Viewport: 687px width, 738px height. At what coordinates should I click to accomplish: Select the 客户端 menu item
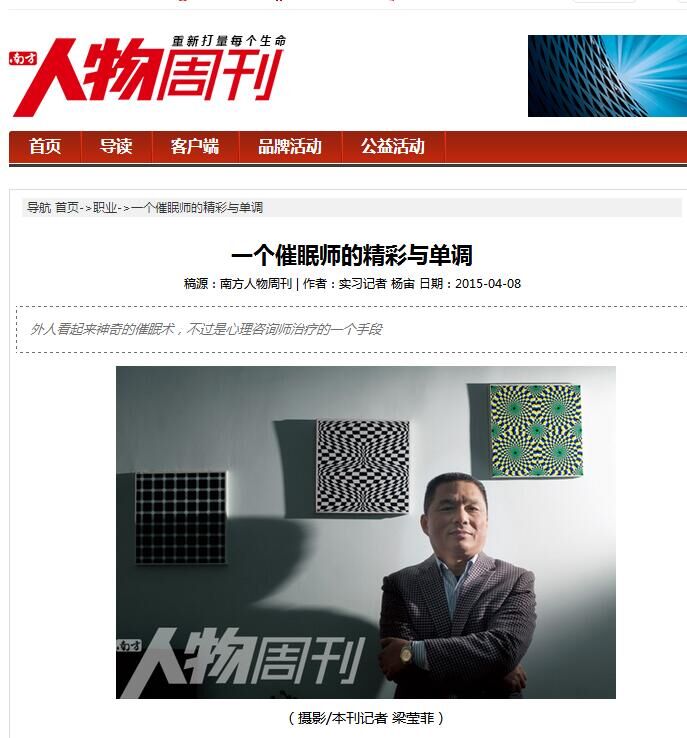(x=195, y=146)
